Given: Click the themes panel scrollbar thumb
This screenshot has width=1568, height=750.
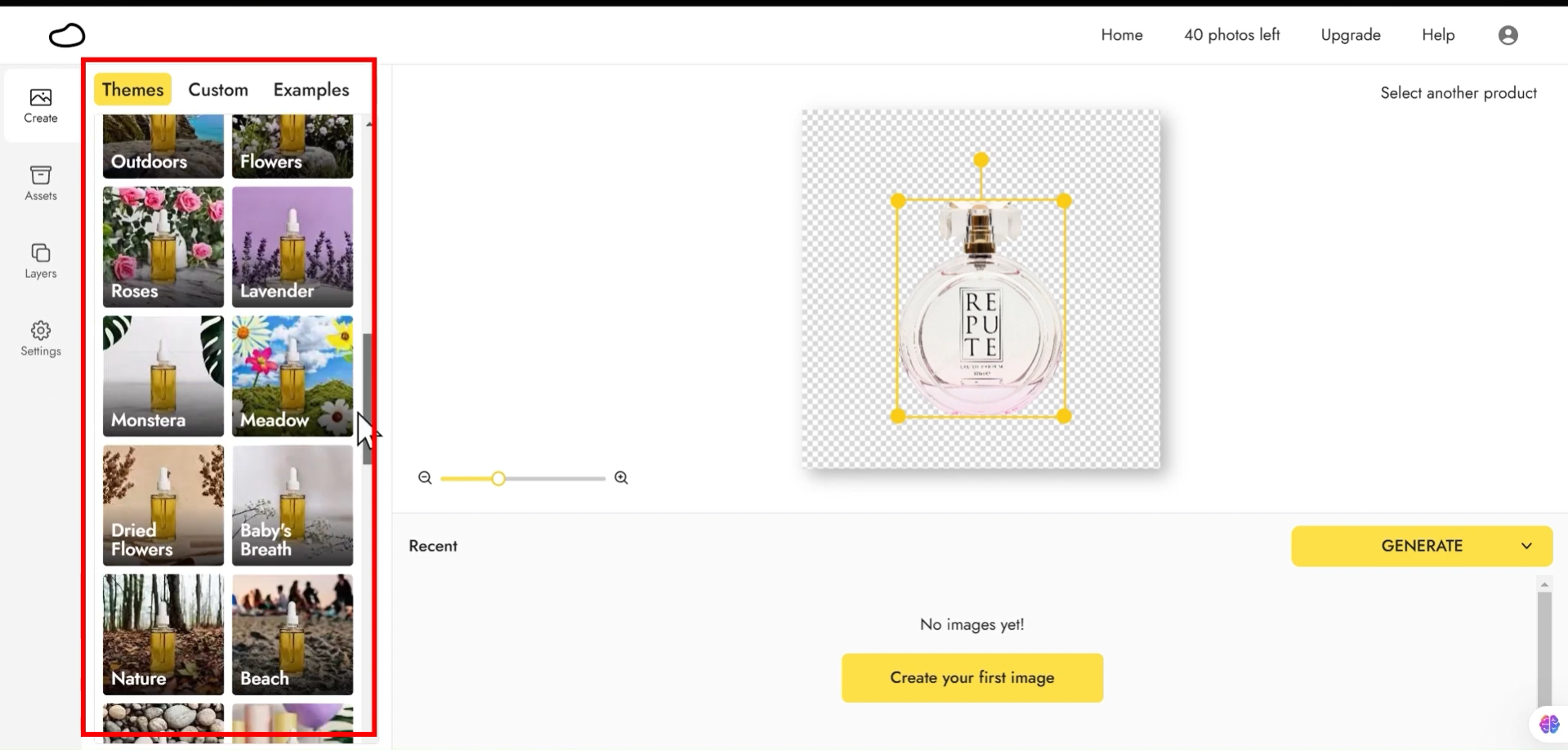Looking at the screenshot, I should [x=368, y=399].
